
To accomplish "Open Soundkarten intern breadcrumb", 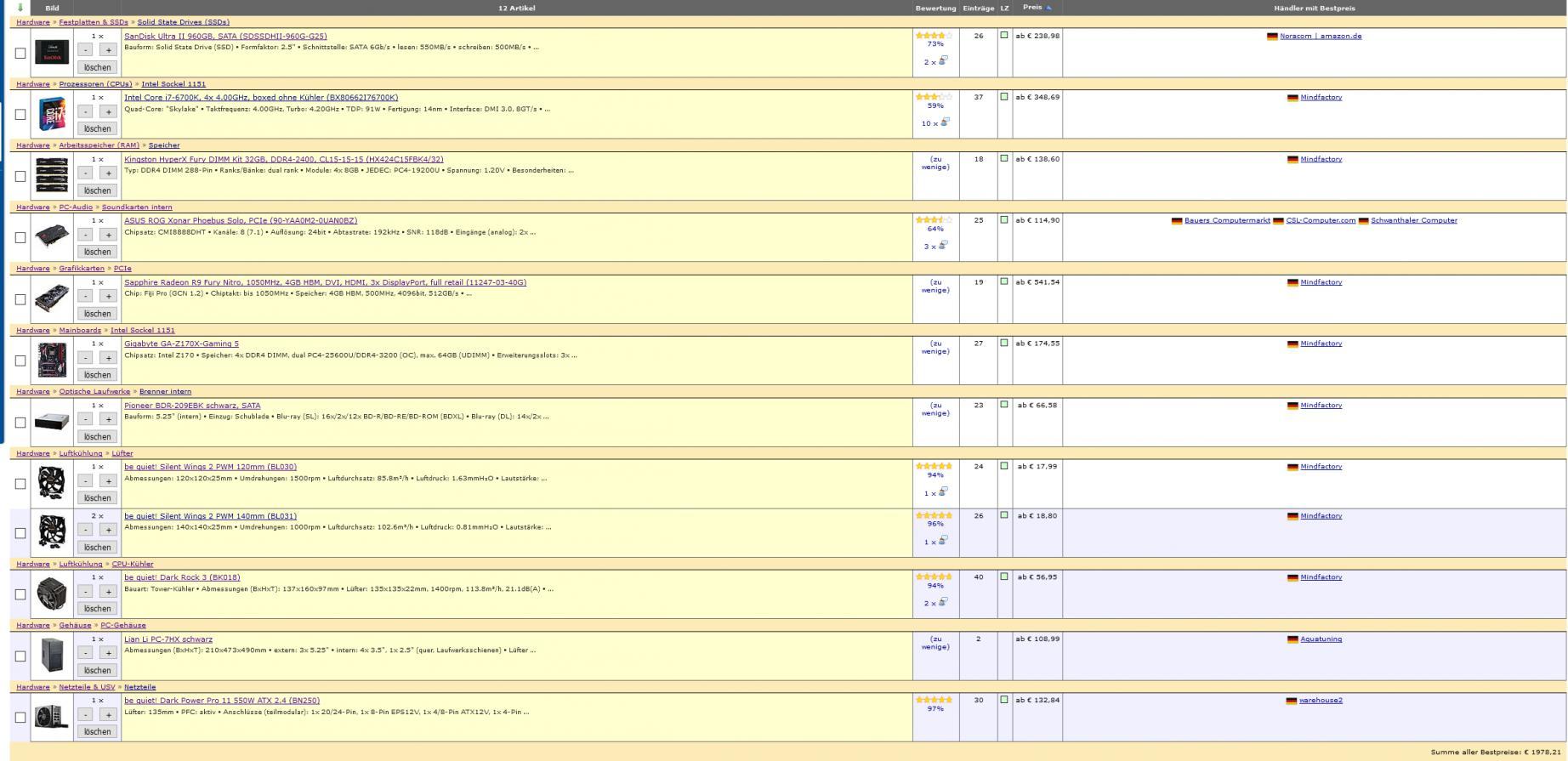I will point(137,207).
